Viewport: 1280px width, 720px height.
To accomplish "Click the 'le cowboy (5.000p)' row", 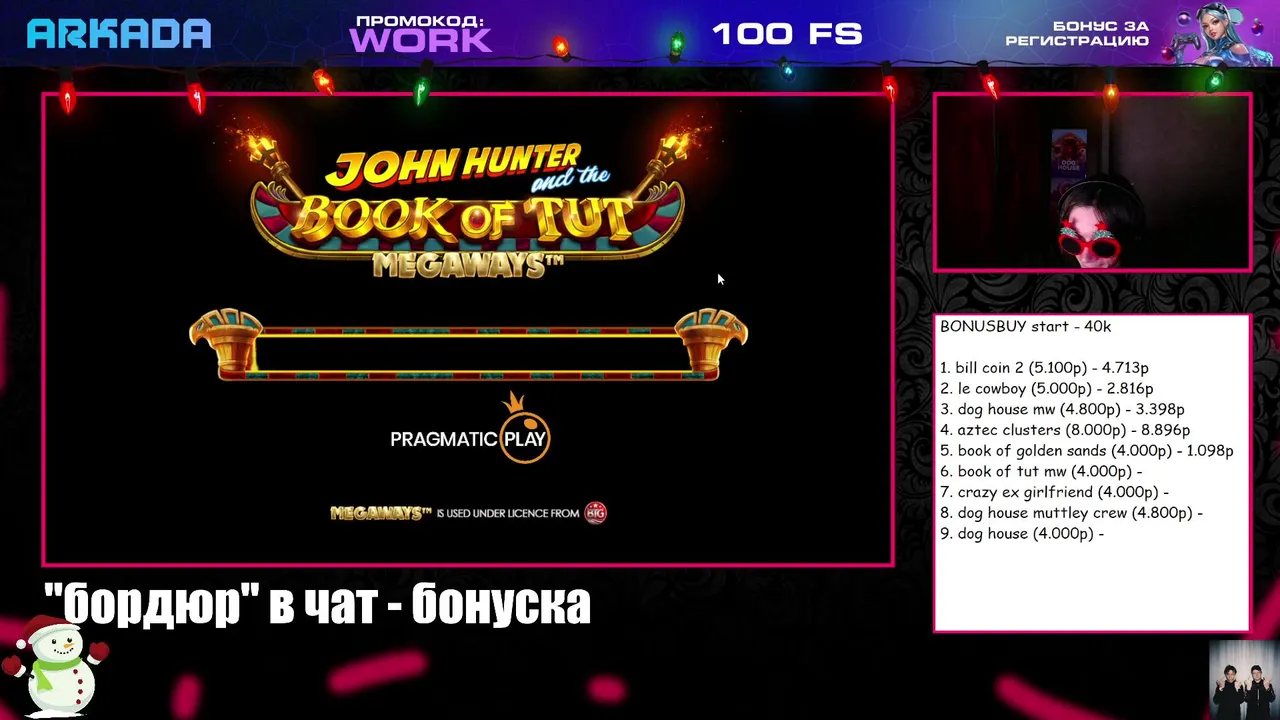I will click(x=1046, y=389).
